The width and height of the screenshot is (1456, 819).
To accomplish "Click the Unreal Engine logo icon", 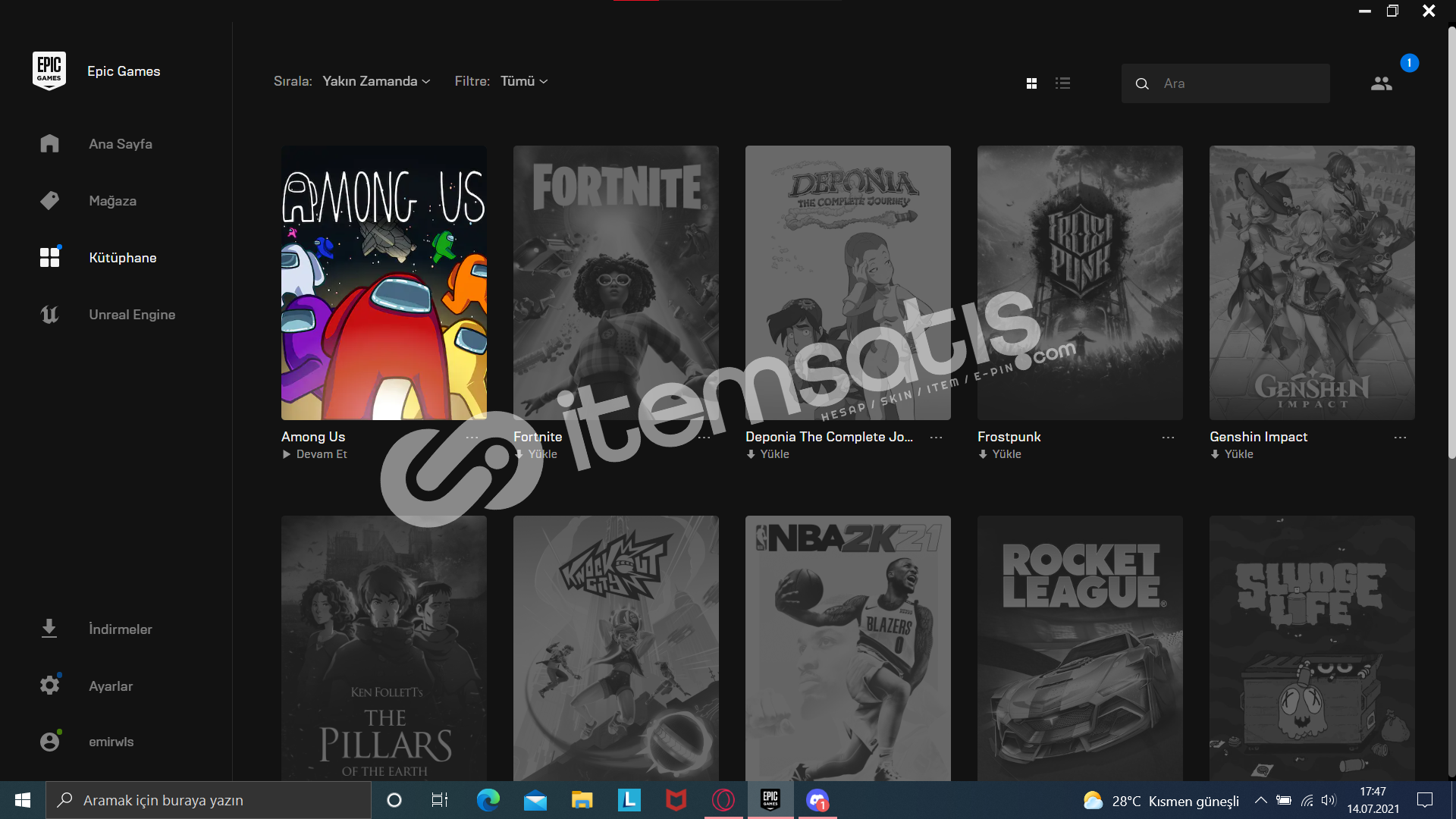I will click(49, 314).
